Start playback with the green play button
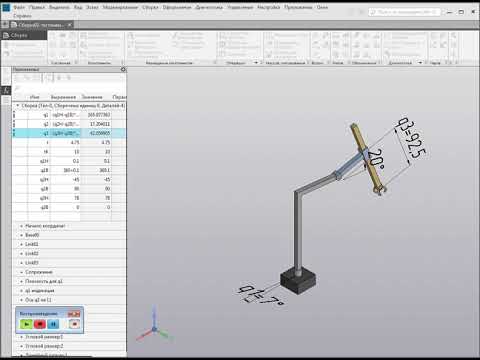 coord(26,324)
